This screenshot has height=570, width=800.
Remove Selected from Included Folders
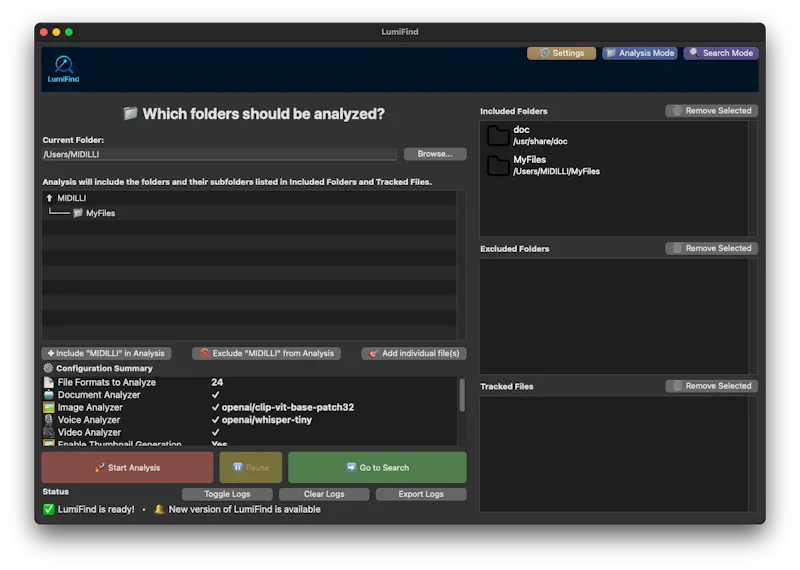[x=712, y=111]
